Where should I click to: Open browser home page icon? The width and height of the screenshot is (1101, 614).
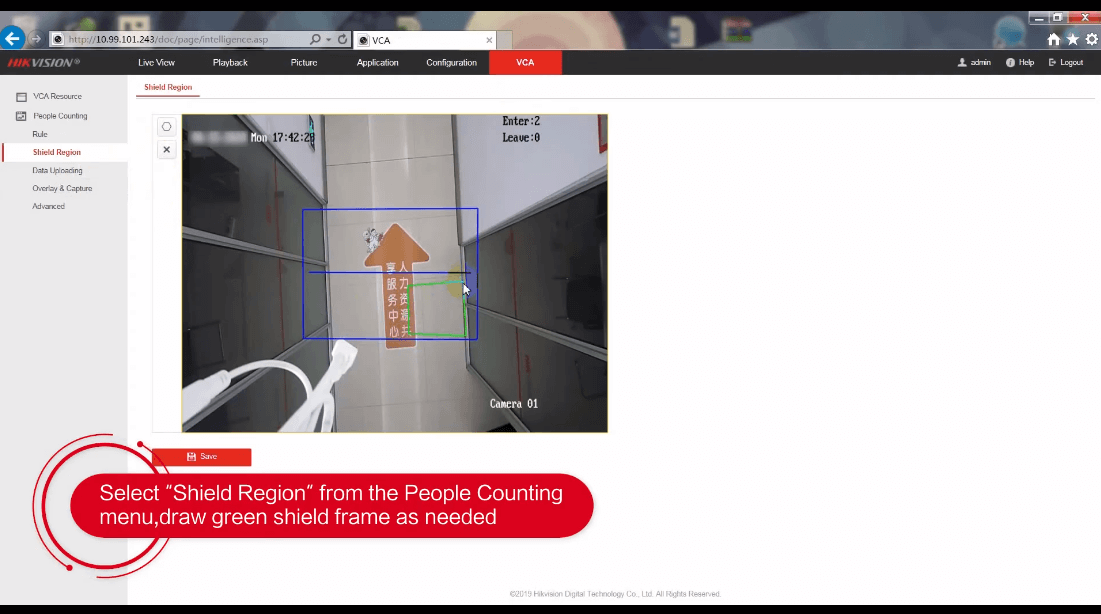pos(1053,40)
